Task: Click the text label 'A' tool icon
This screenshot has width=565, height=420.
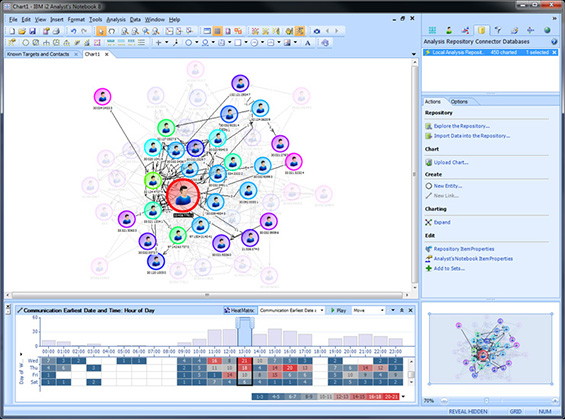Action: pos(307,43)
